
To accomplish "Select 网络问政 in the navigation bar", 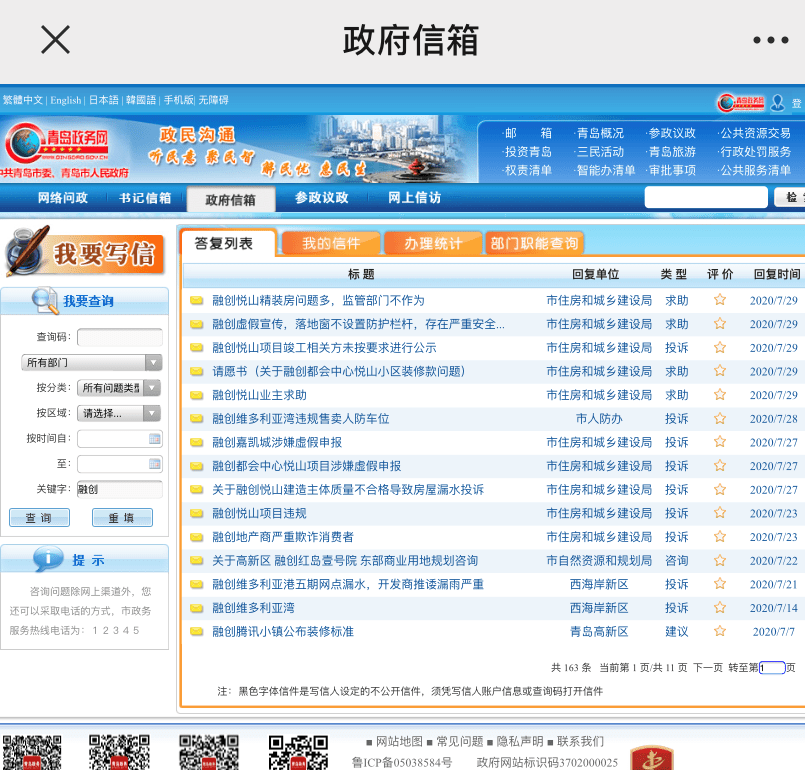I will 62,198.
